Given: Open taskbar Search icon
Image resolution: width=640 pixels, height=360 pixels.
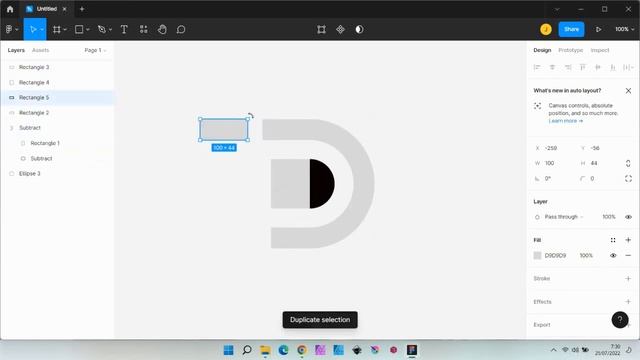Looking at the screenshot, I should coord(247,350).
